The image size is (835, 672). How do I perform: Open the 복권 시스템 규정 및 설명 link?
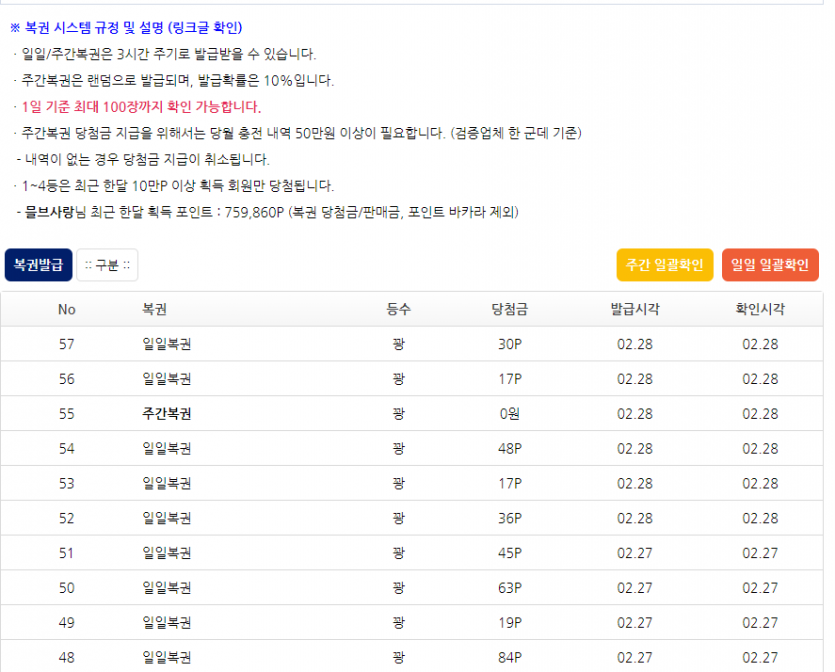[126, 28]
